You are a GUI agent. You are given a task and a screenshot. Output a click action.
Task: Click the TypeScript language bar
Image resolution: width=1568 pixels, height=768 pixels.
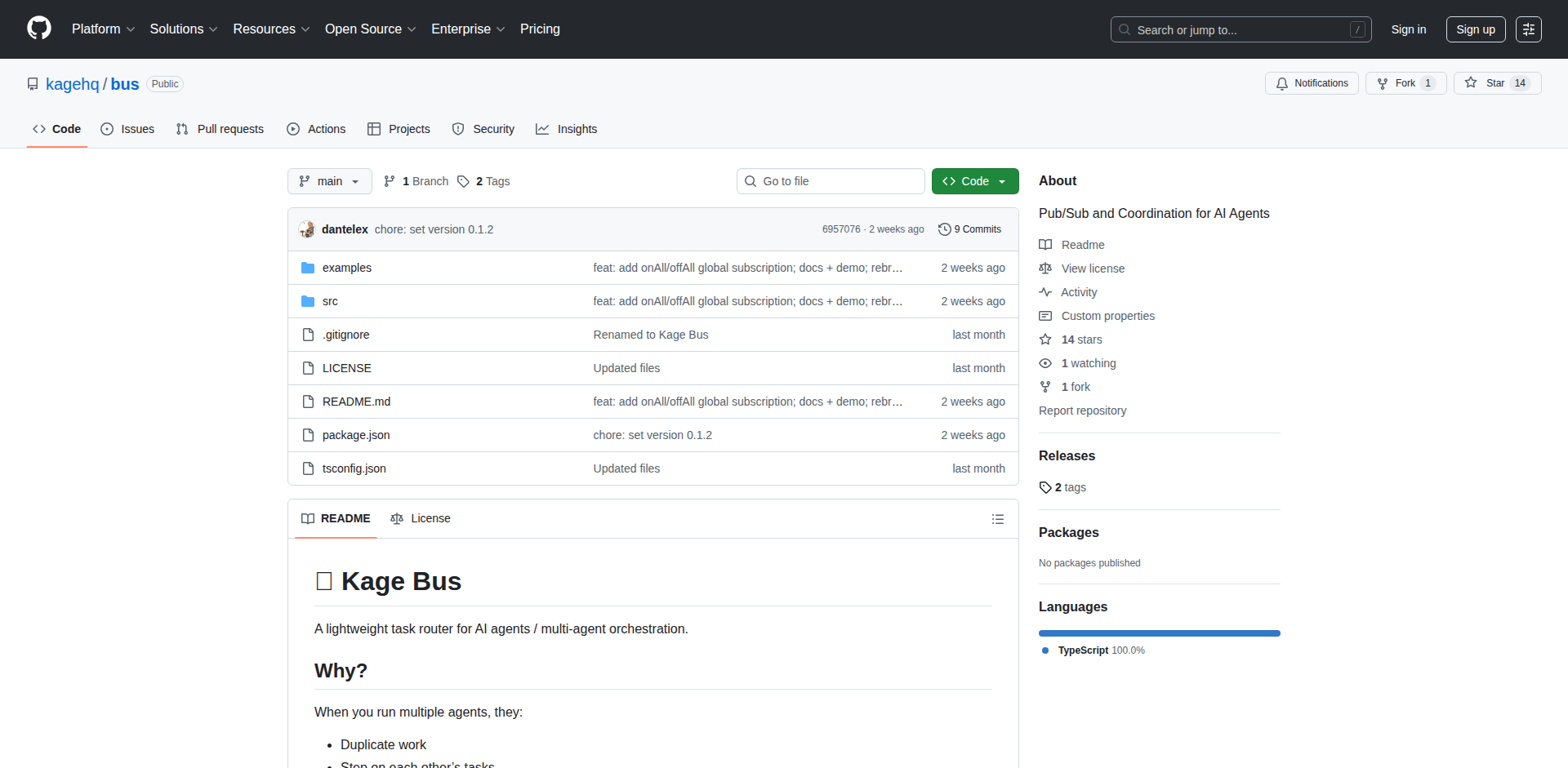tap(1160, 633)
